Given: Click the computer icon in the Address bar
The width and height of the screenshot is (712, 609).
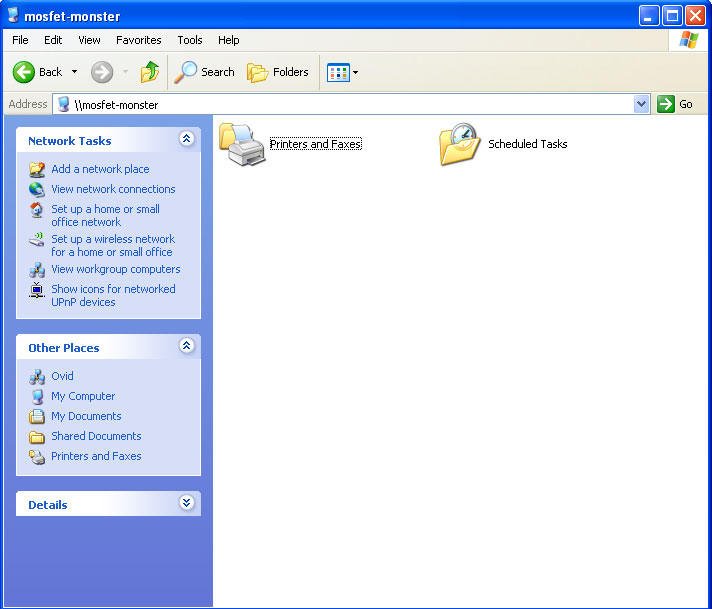Looking at the screenshot, I should [x=64, y=104].
